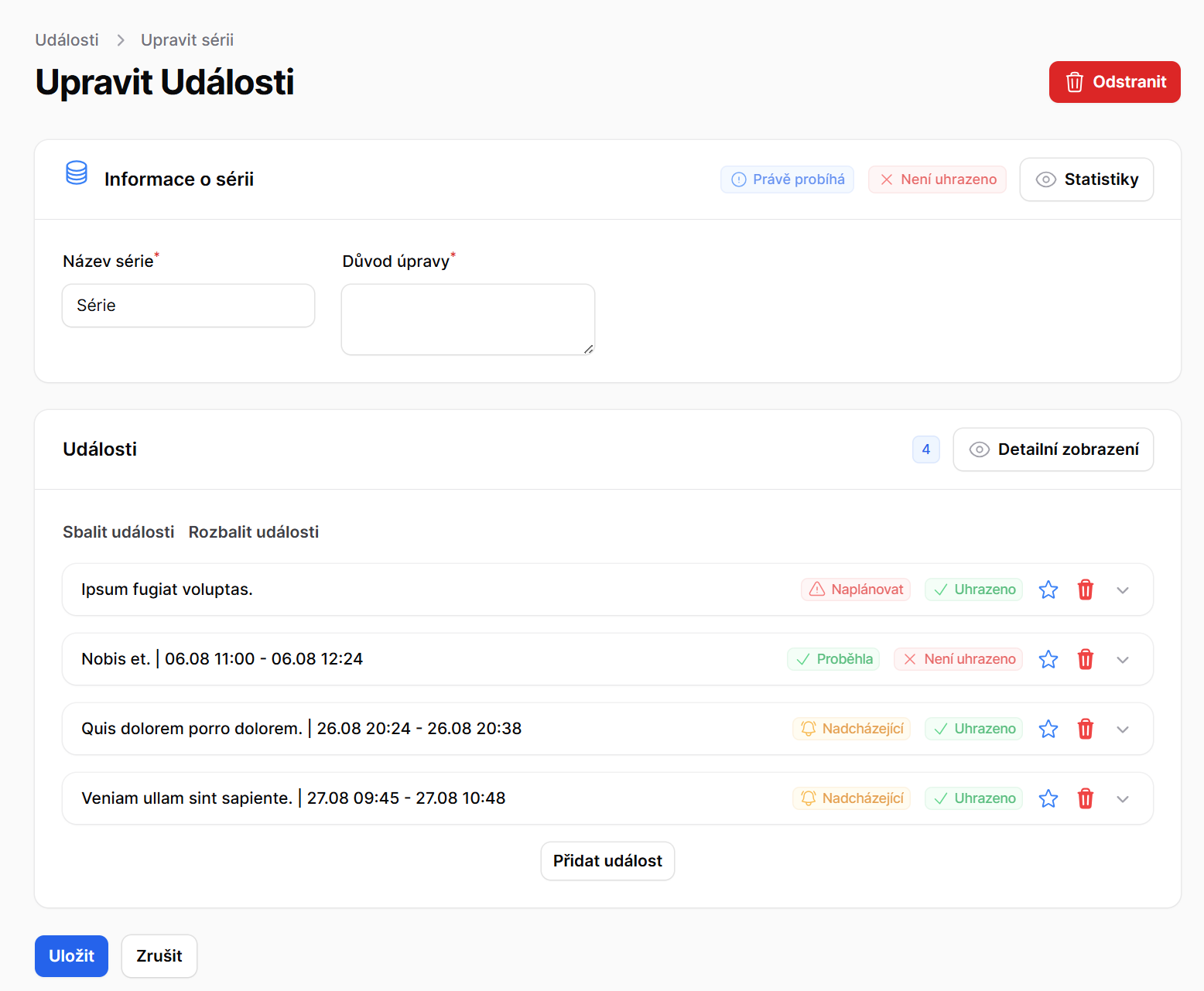
Task: Open Statistiky view
Action: pyautogui.click(x=1086, y=179)
